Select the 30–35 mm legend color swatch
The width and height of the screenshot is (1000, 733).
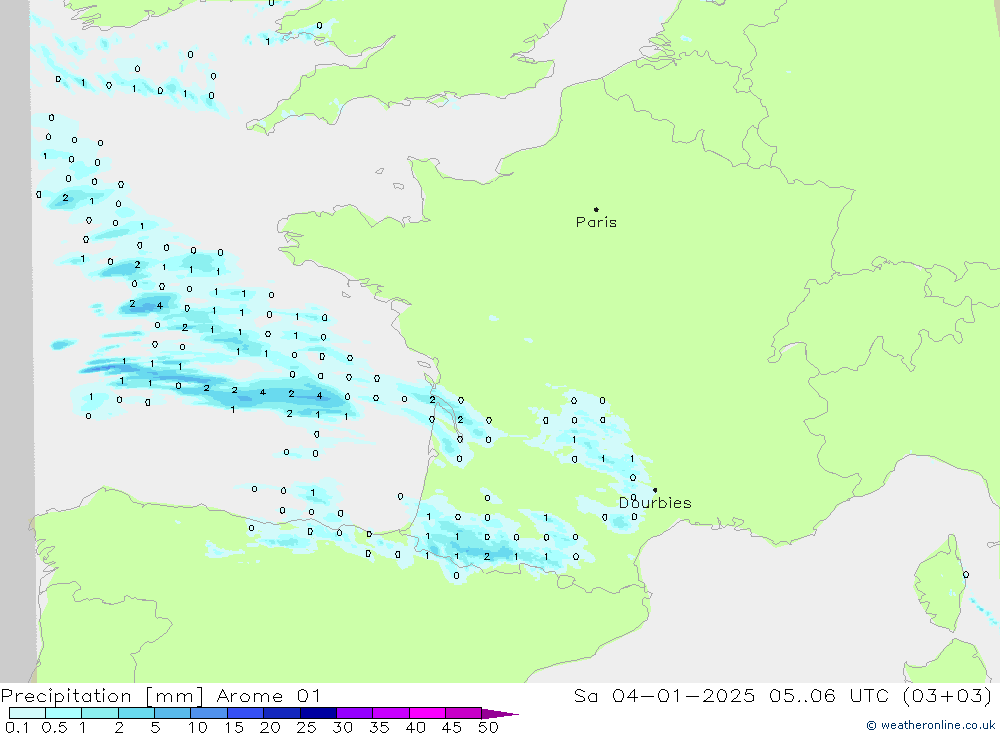[354, 713]
